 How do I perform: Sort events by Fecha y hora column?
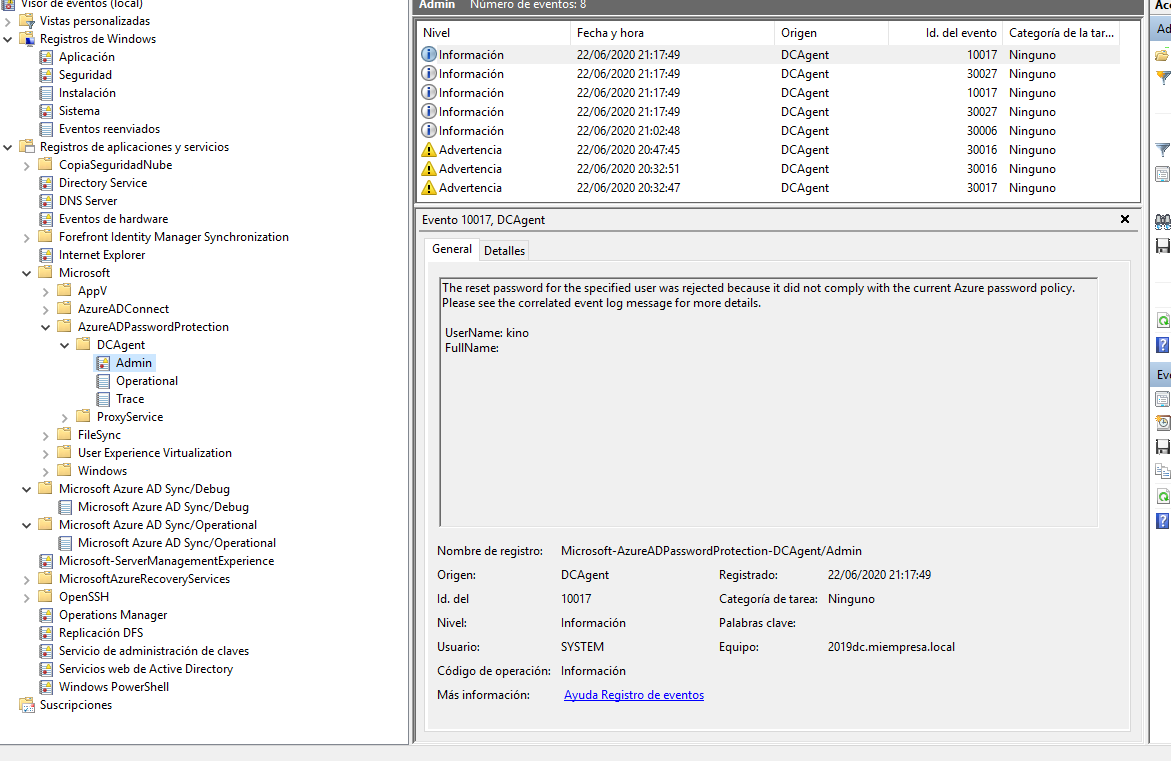[610, 33]
